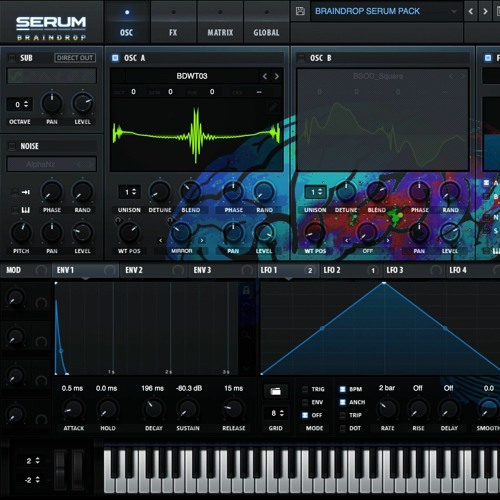Switch to the OSC tab
This screenshot has height=500, width=500.
click(127, 22)
